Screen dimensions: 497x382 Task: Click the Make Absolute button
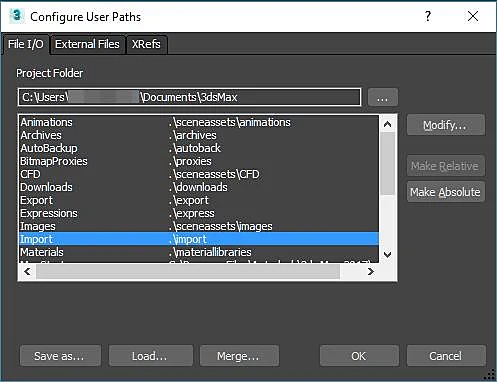pyautogui.click(x=445, y=192)
